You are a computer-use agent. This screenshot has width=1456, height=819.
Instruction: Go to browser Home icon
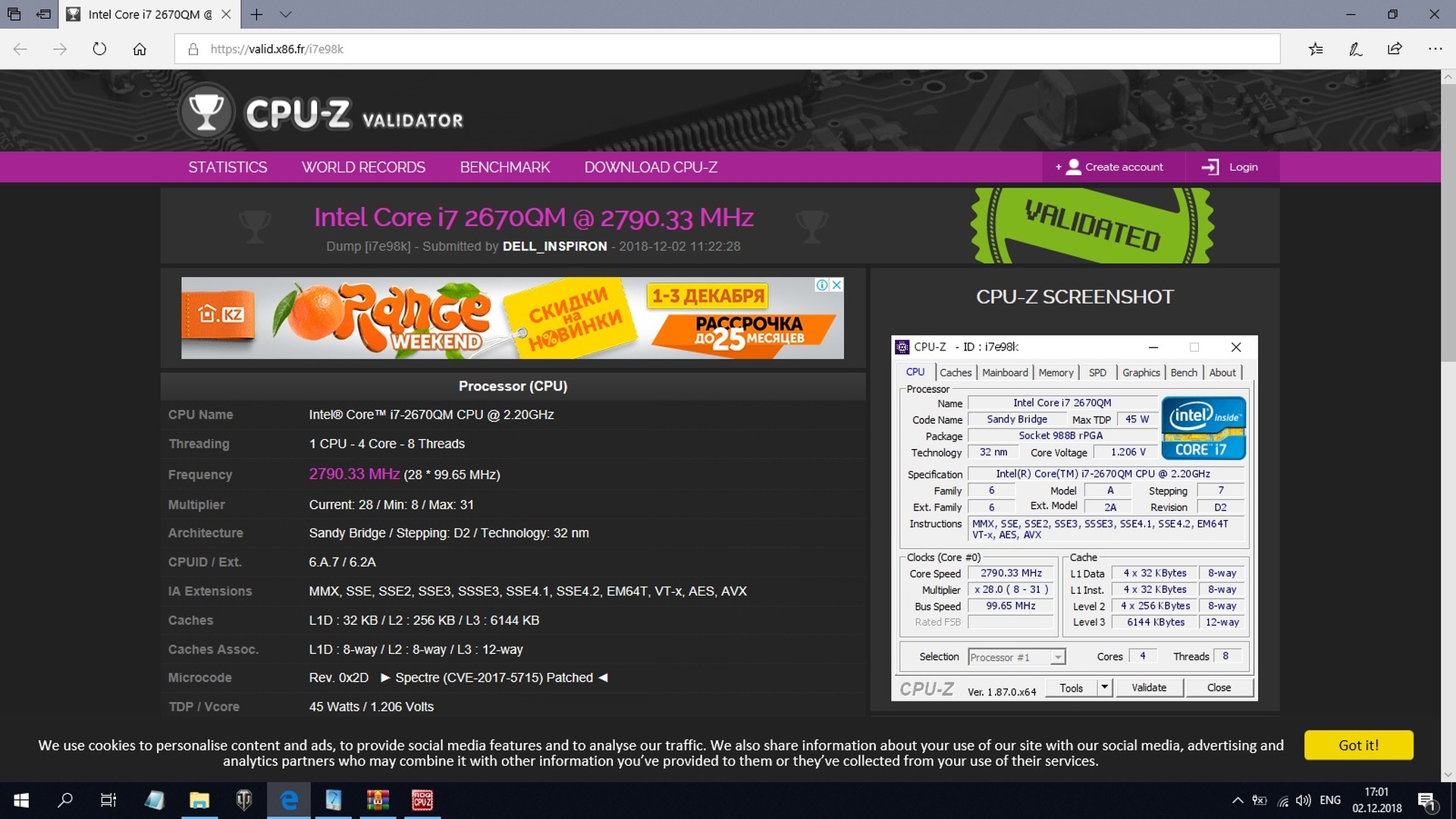pos(140,49)
